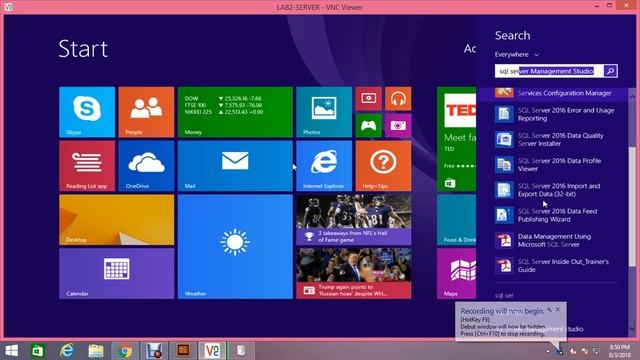This screenshot has height=360, width=640.
Task: Close the 'Recording will now begin' notification
Action: click(558, 310)
